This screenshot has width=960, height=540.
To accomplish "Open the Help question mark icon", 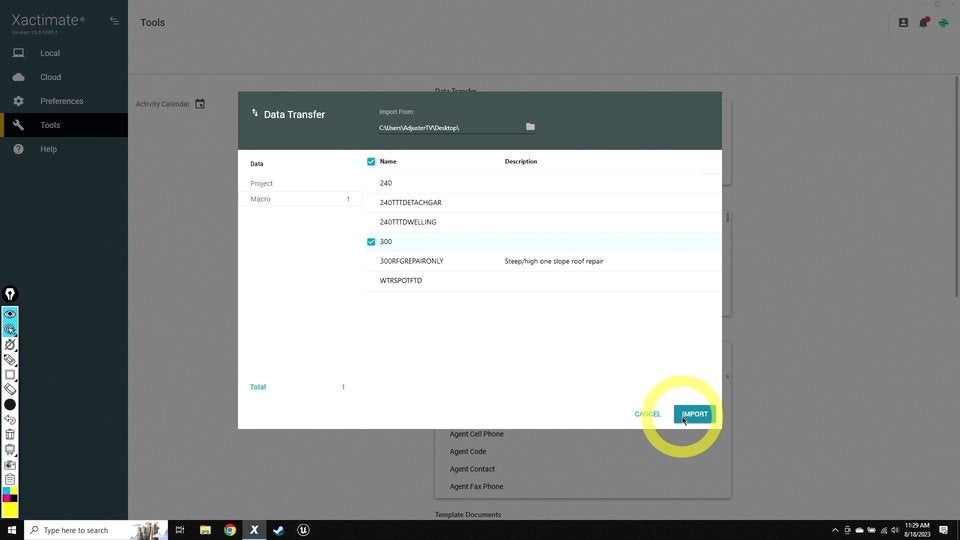I will coord(18,149).
